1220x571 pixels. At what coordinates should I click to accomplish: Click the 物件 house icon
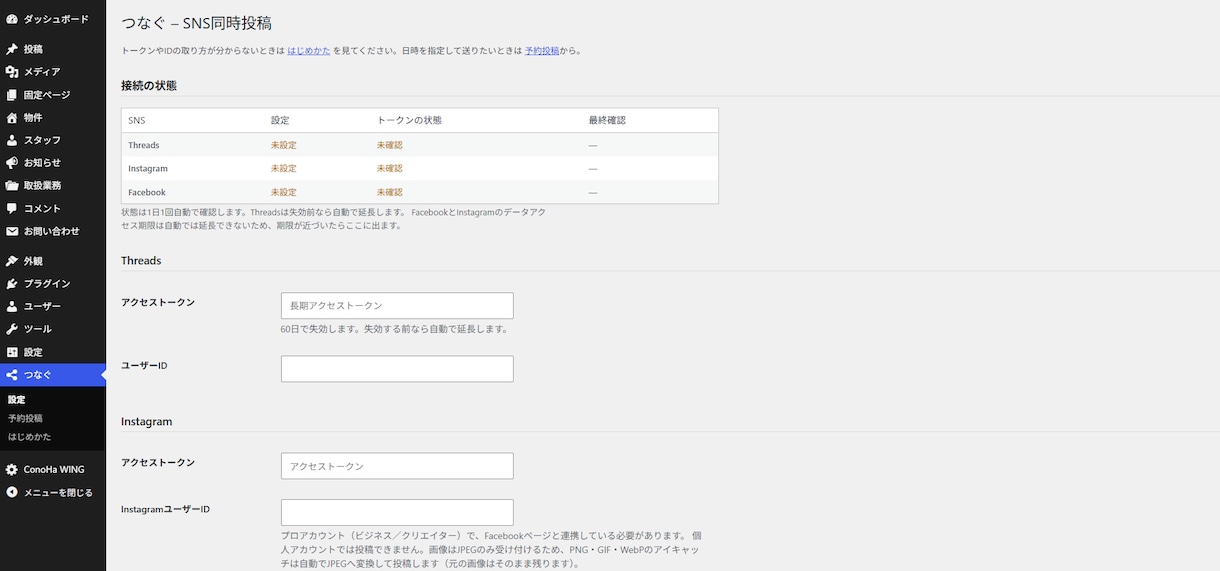(x=12, y=118)
